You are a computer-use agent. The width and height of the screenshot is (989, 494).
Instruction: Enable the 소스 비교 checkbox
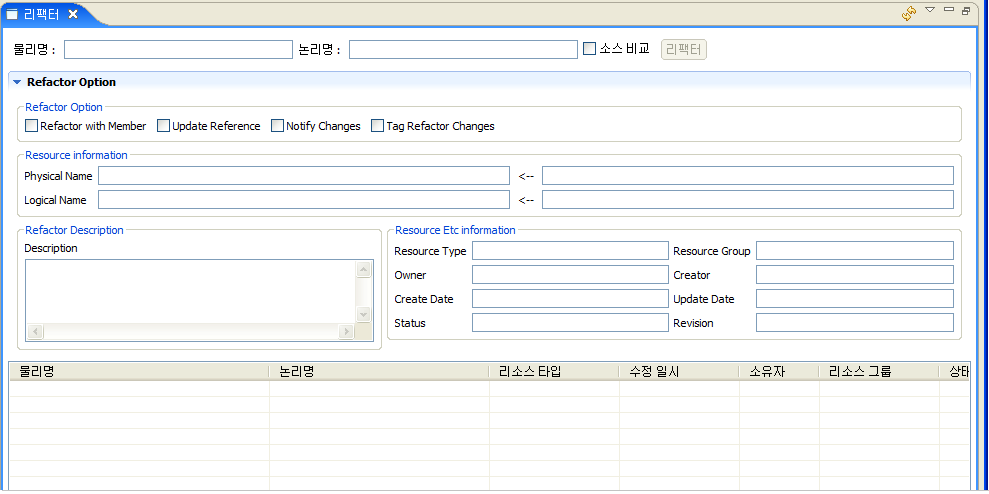point(589,48)
